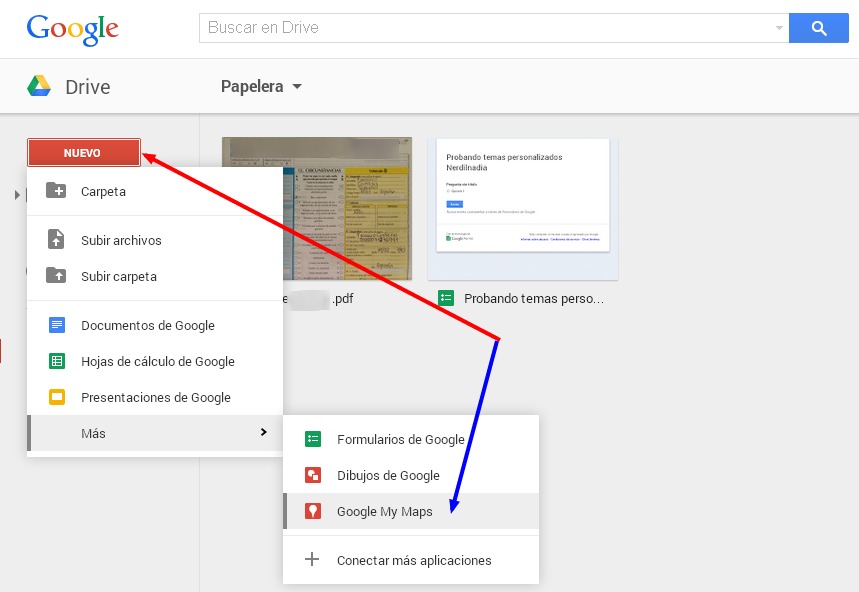Open the Más menu entry
The image size is (859, 592).
[x=155, y=433]
